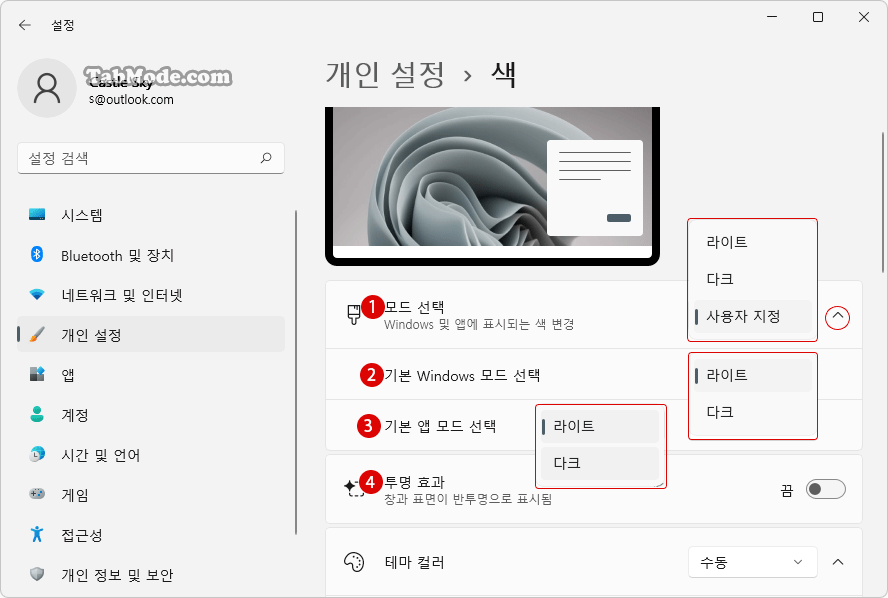Click the 기본 Windows 모드 선택 label

(x=462, y=375)
